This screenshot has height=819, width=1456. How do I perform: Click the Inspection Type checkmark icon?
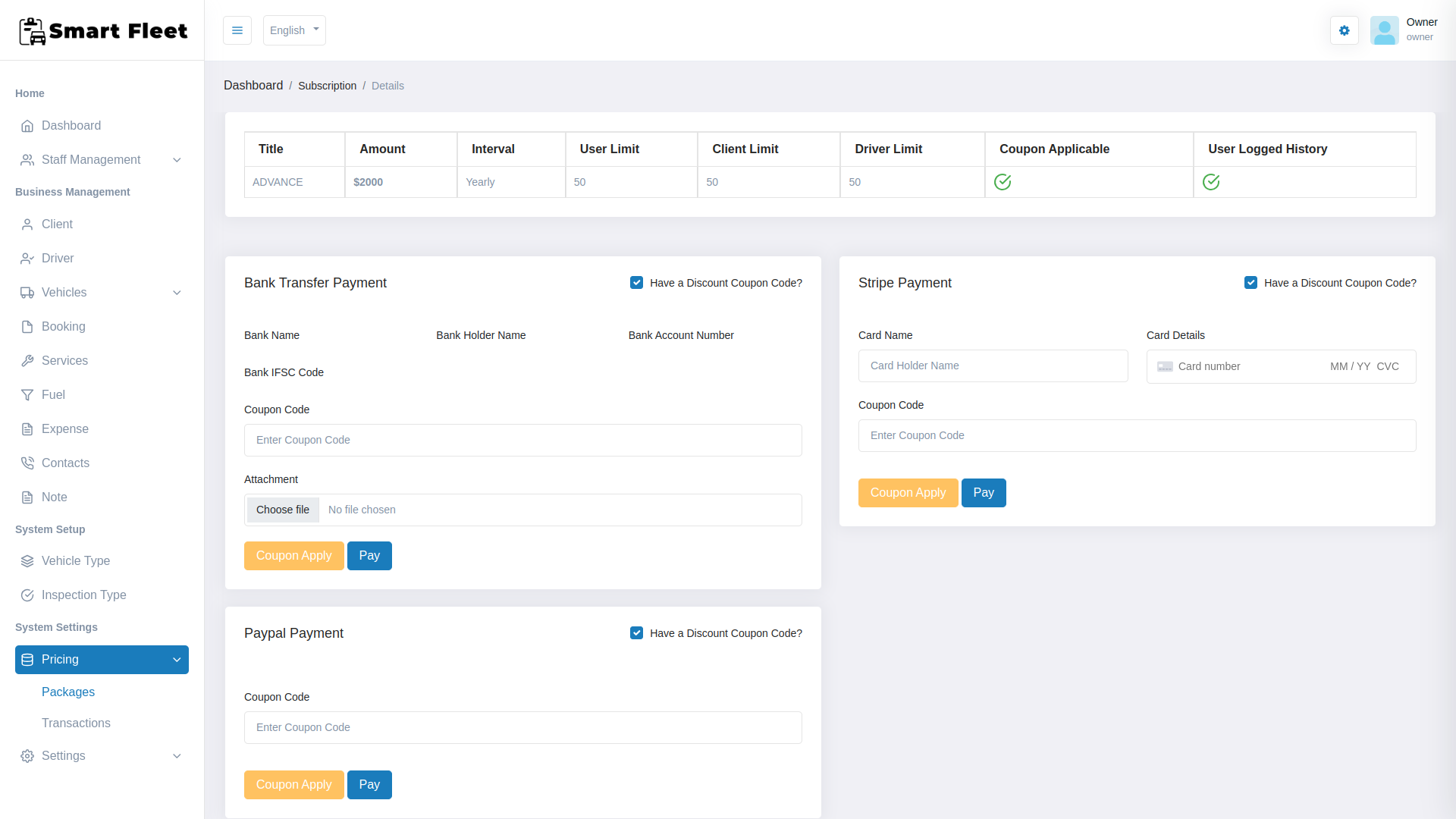(27, 595)
